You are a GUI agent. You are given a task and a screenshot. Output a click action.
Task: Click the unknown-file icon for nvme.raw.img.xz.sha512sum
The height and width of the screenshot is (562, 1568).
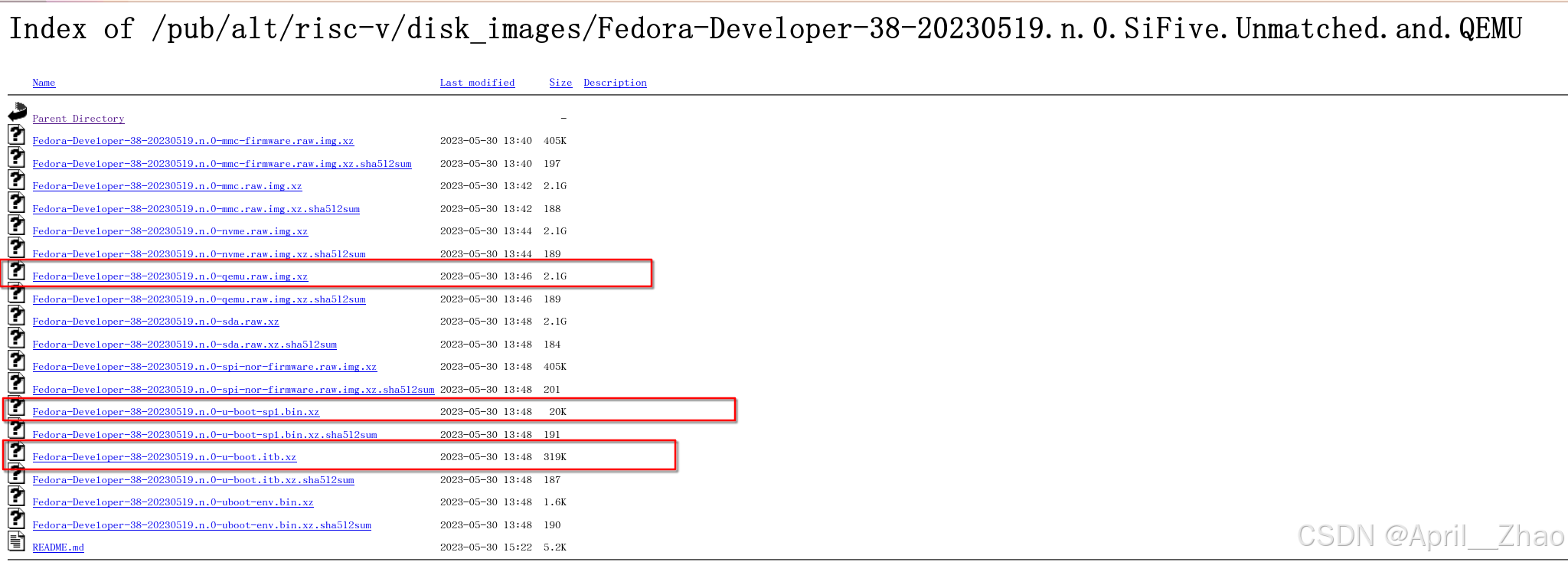(x=17, y=248)
